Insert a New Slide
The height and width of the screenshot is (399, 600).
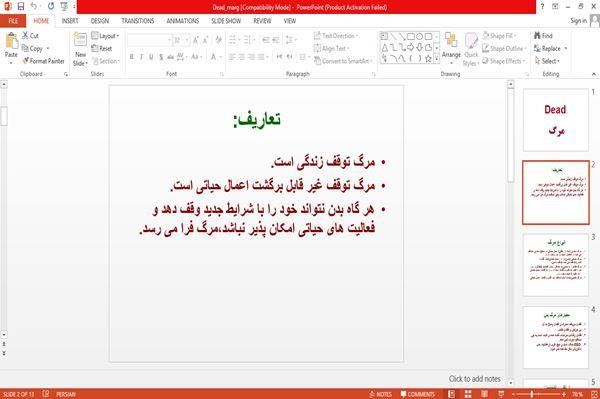click(x=80, y=50)
